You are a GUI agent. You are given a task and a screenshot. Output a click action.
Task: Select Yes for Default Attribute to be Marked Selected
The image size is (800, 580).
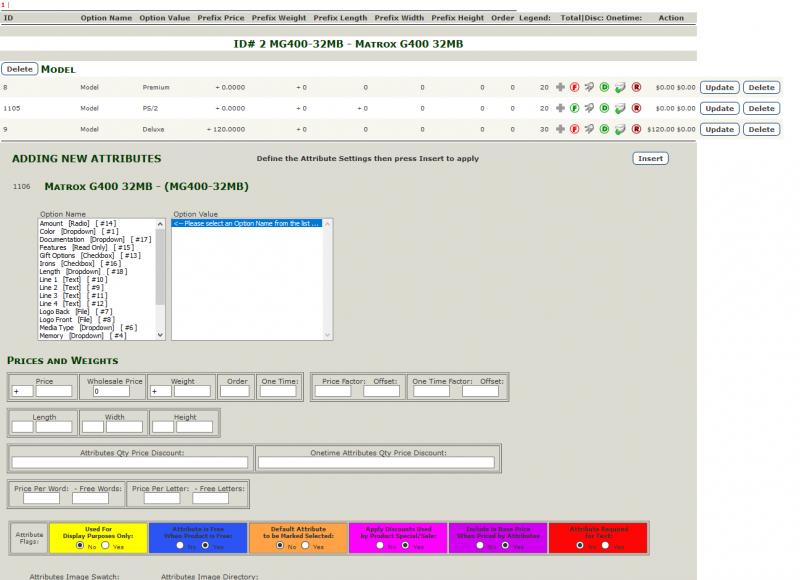tap(305, 545)
